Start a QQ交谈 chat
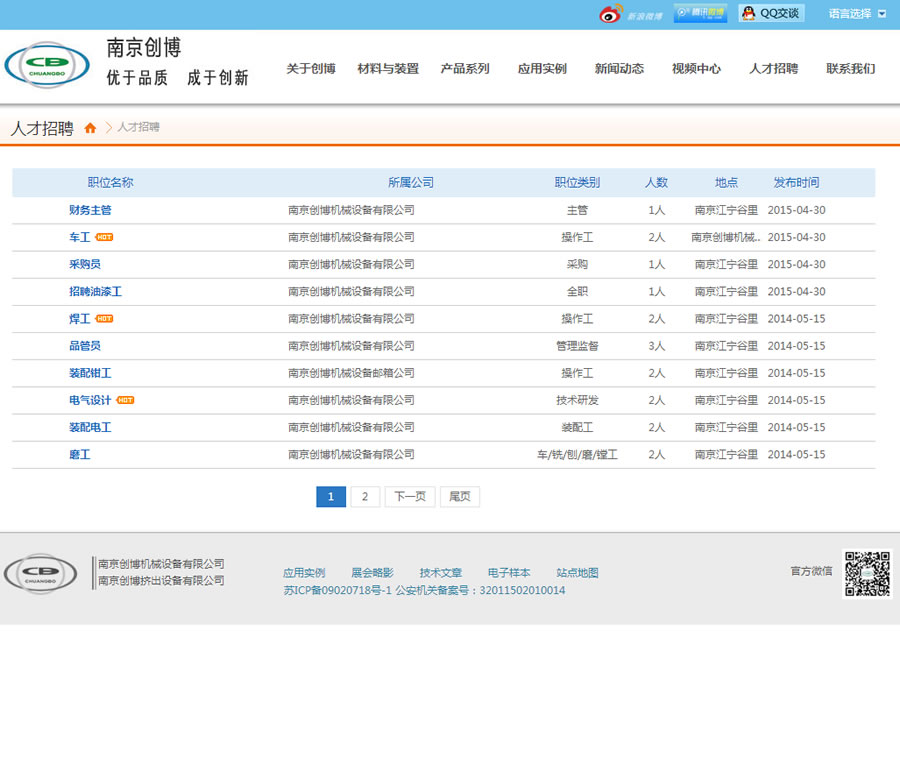The height and width of the screenshot is (758, 900). point(770,13)
